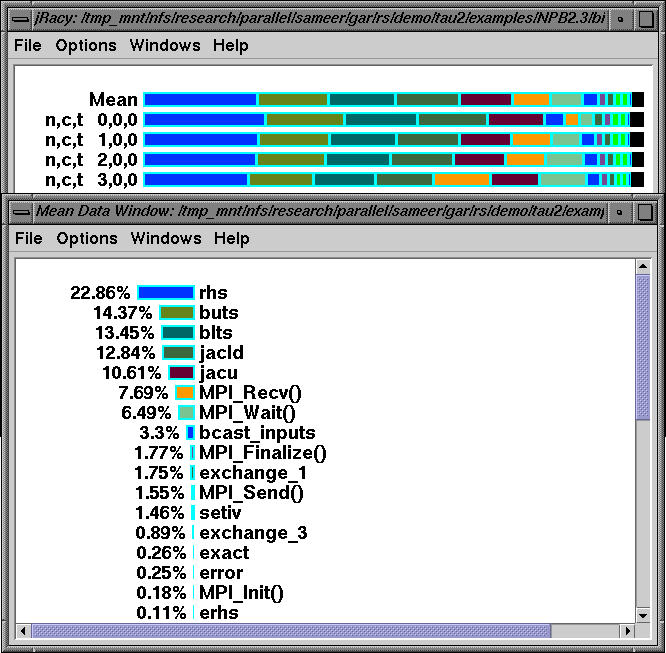Click the vertical scrollbar thumb in Mean Data Window
This screenshot has width=666, height=653.
click(x=643, y=347)
